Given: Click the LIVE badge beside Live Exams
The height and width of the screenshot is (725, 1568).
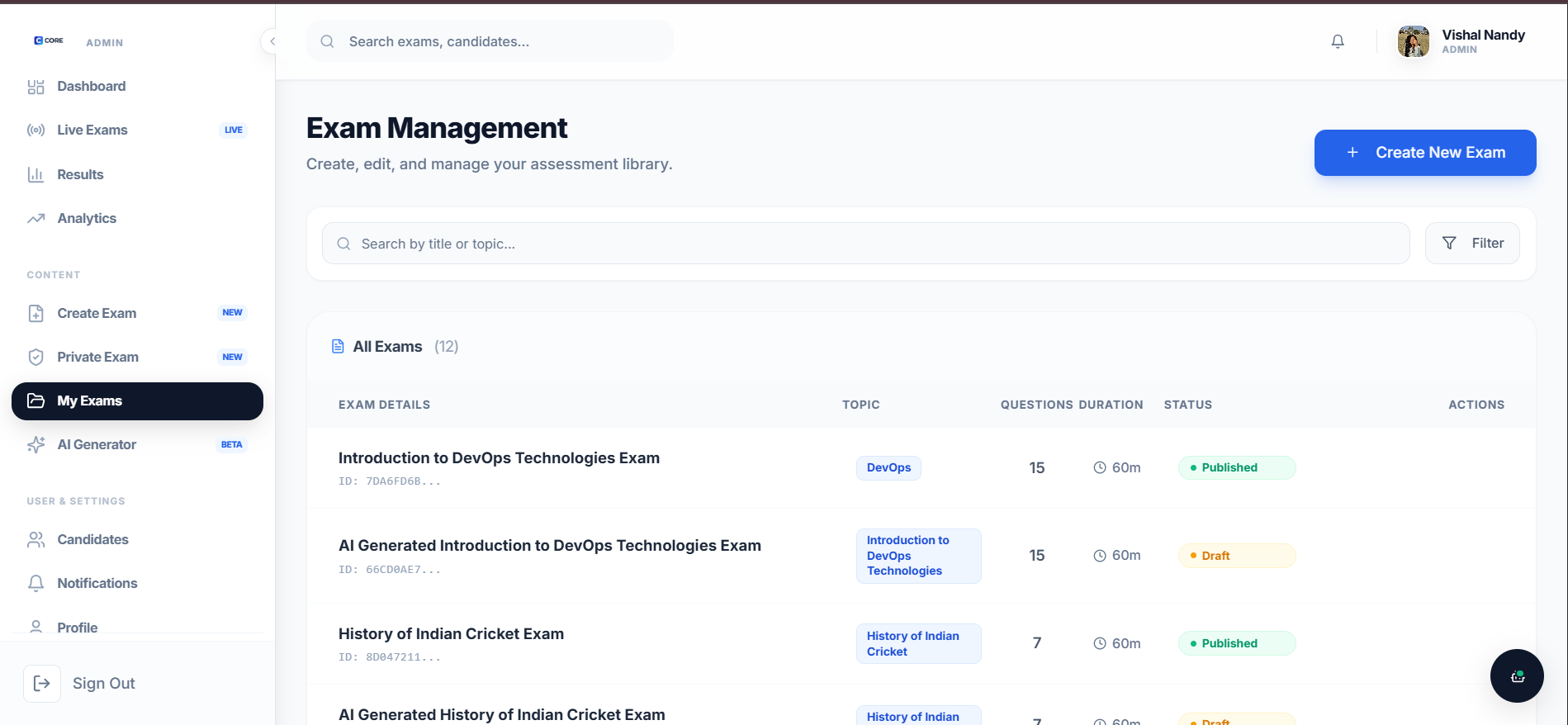Looking at the screenshot, I should (x=234, y=130).
